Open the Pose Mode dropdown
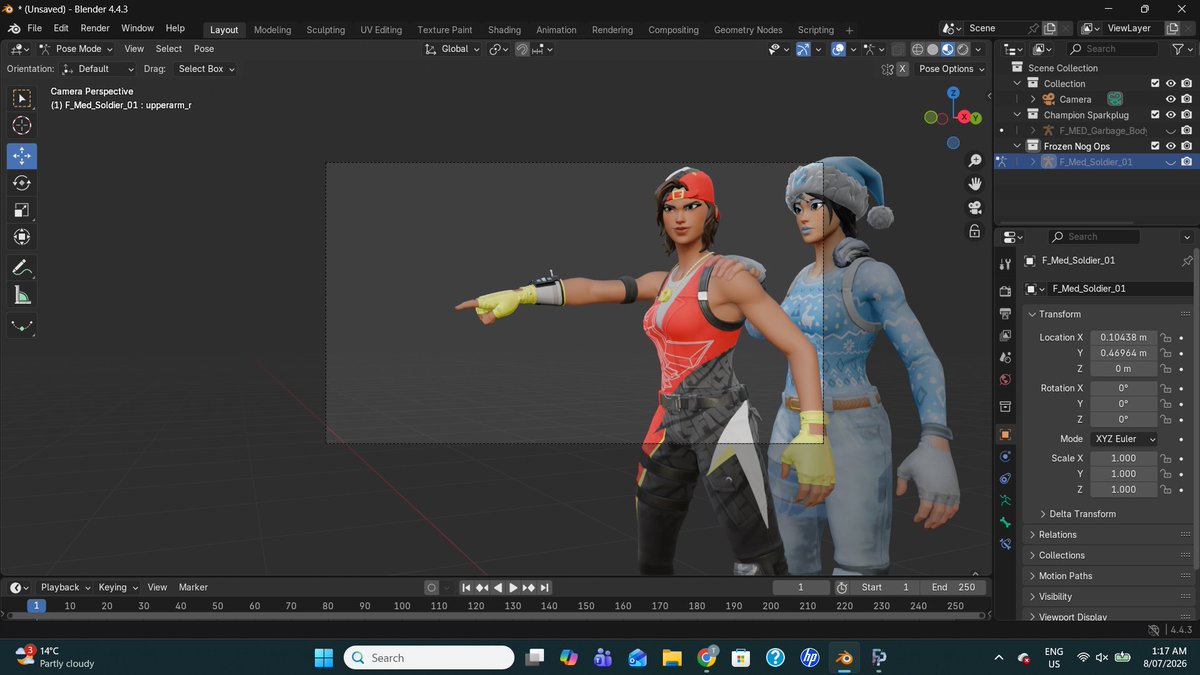 75,48
